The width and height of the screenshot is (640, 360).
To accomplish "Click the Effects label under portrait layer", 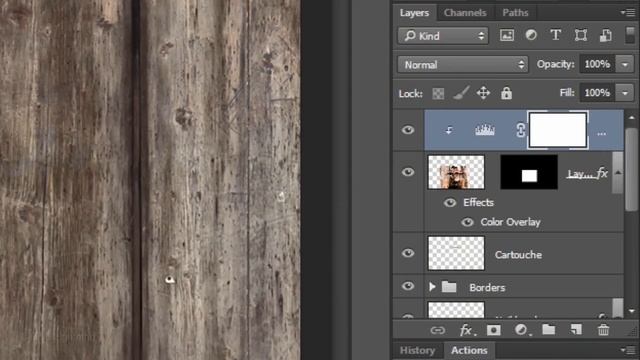I will tap(478, 202).
